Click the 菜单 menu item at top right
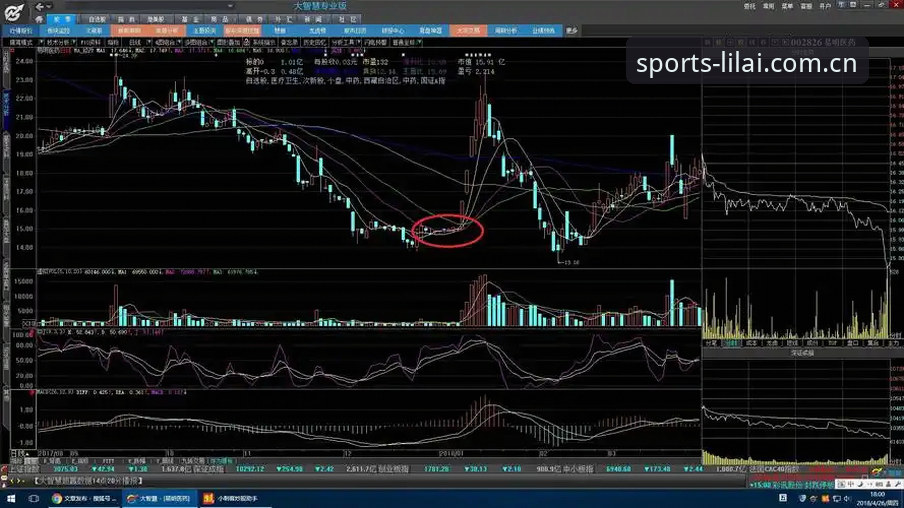The width and height of the screenshot is (904, 508). (788, 6)
